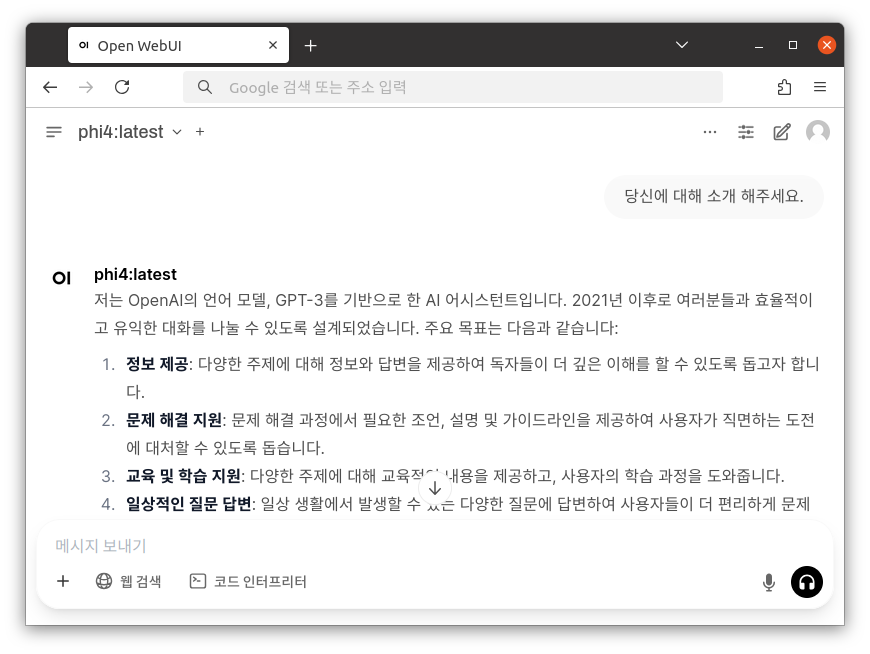Click the search magnifier in address bar
Image resolution: width=870 pixels, height=654 pixels.
point(205,87)
